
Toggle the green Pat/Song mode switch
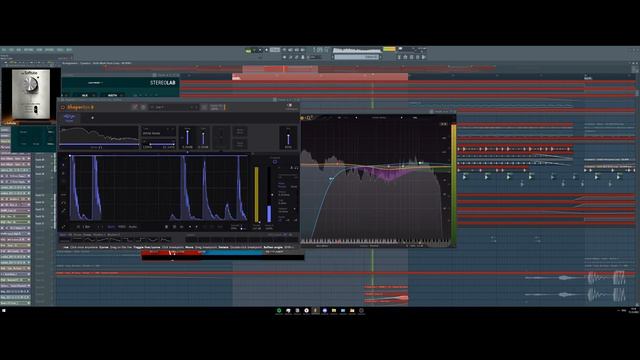248,51
